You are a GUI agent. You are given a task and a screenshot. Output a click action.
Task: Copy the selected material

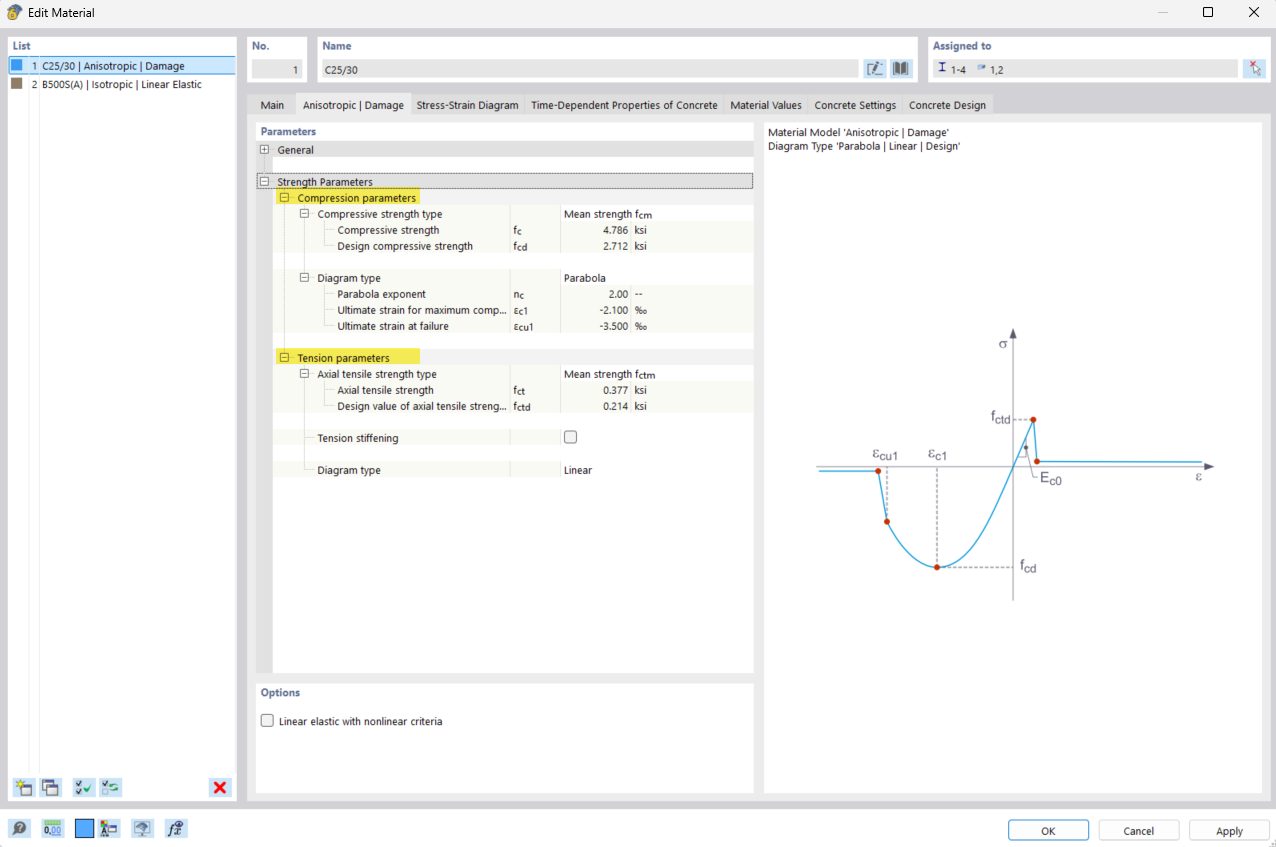(51, 788)
